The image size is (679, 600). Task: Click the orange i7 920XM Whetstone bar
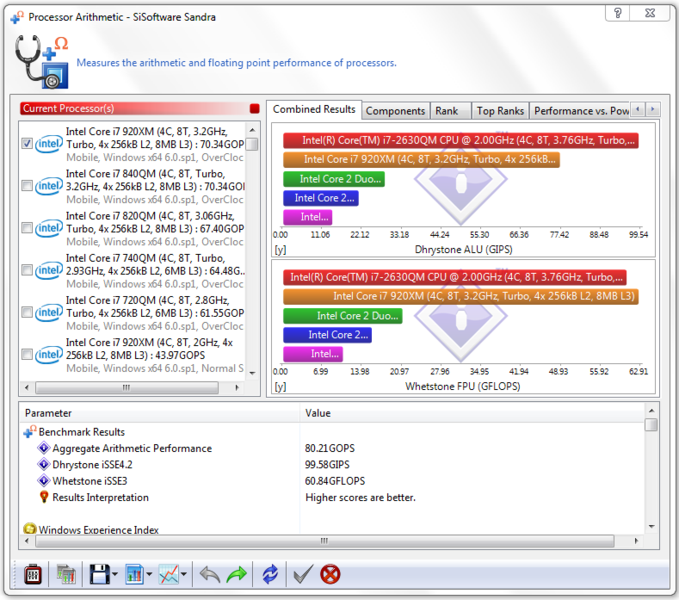point(461,297)
